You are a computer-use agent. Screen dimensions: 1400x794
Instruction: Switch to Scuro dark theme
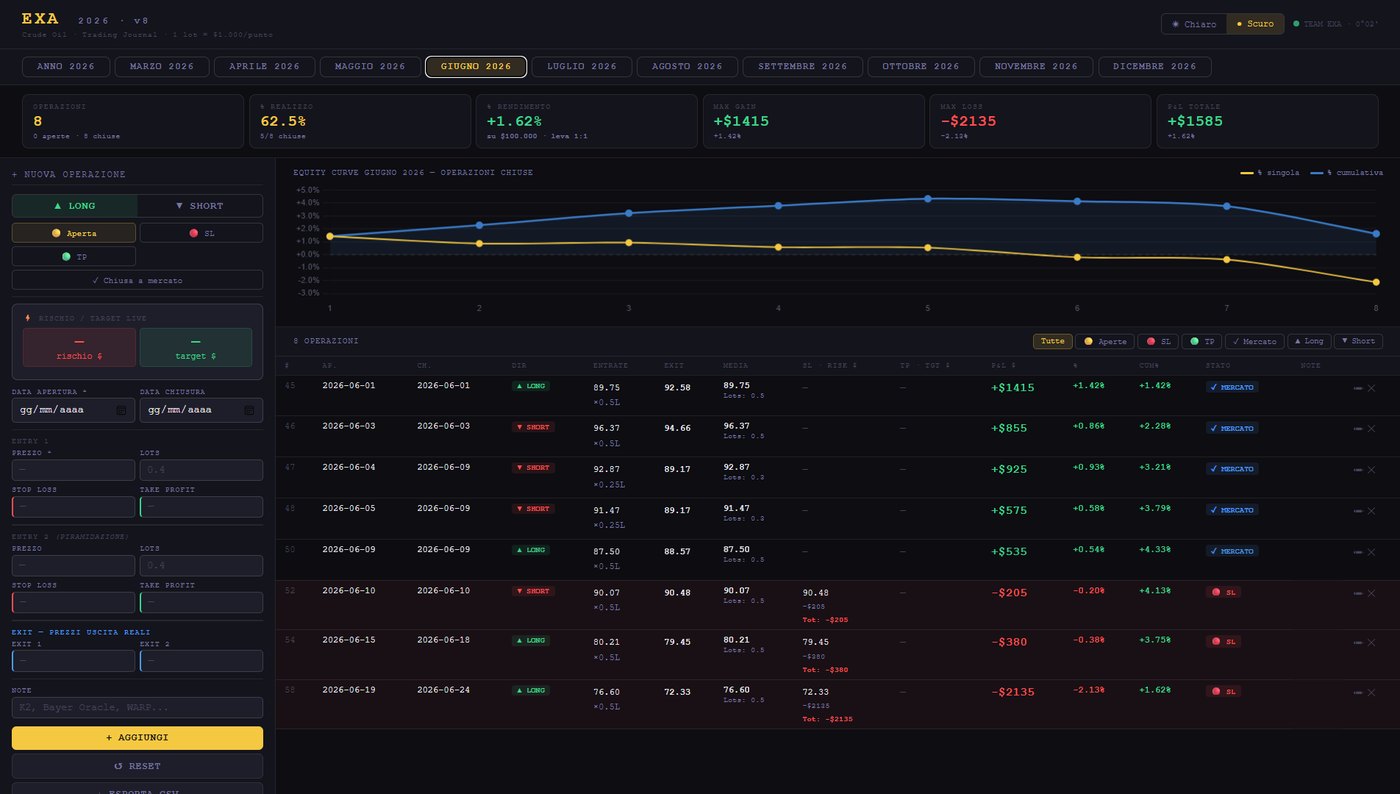(x=1255, y=24)
